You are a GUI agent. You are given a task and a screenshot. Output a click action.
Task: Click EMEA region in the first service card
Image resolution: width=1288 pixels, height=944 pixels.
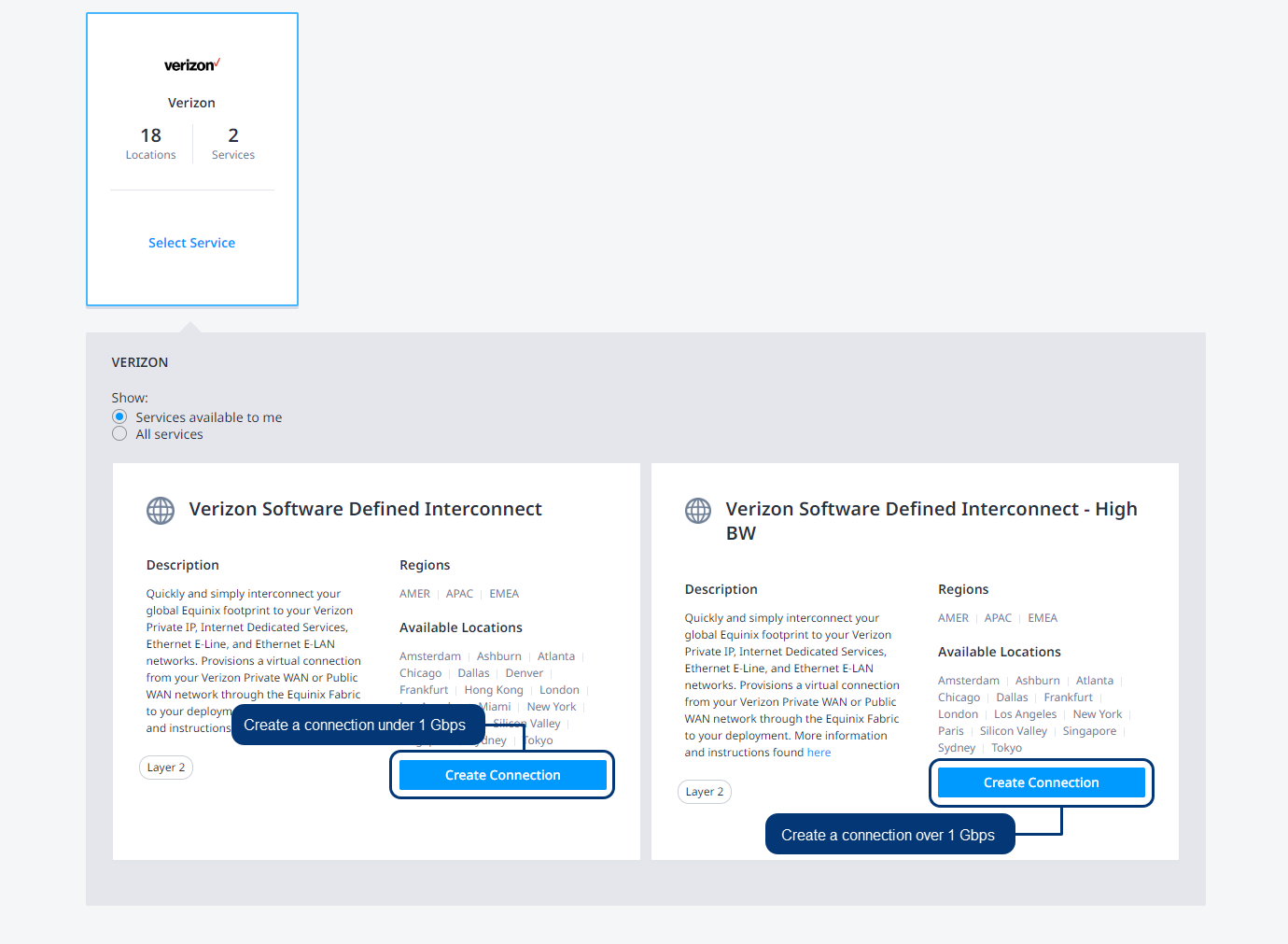504,594
